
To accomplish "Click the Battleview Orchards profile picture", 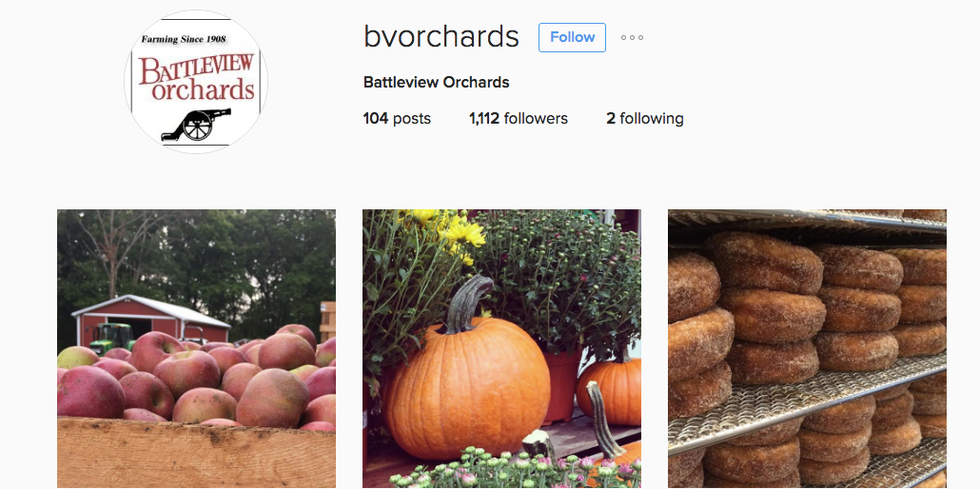I will pos(196,81).
